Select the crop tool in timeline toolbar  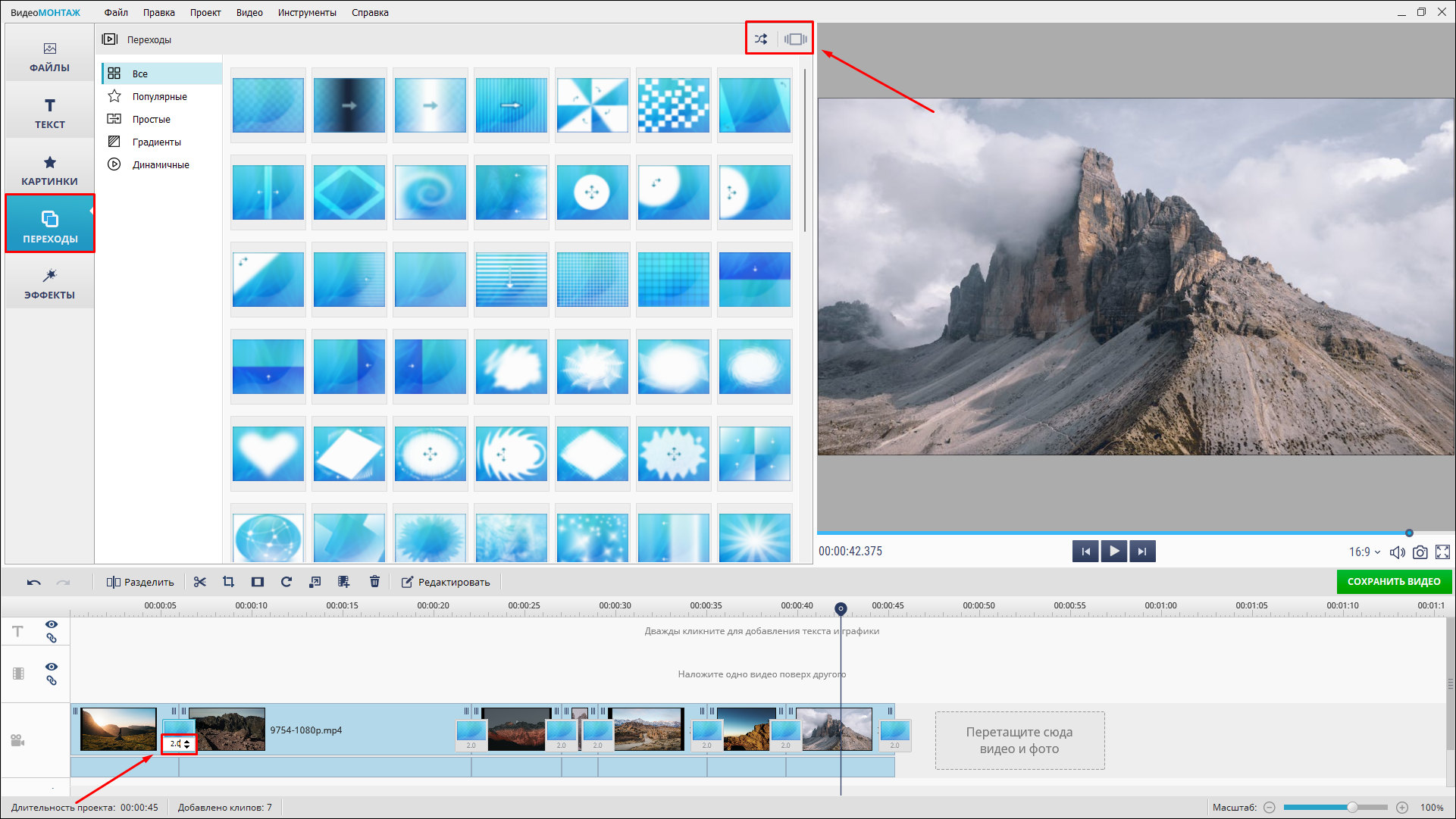click(x=228, y=582)
